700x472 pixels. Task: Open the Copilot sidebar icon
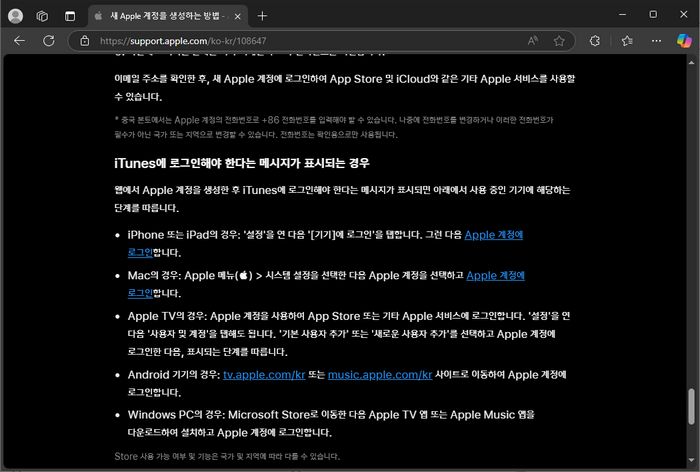(684, 41)
